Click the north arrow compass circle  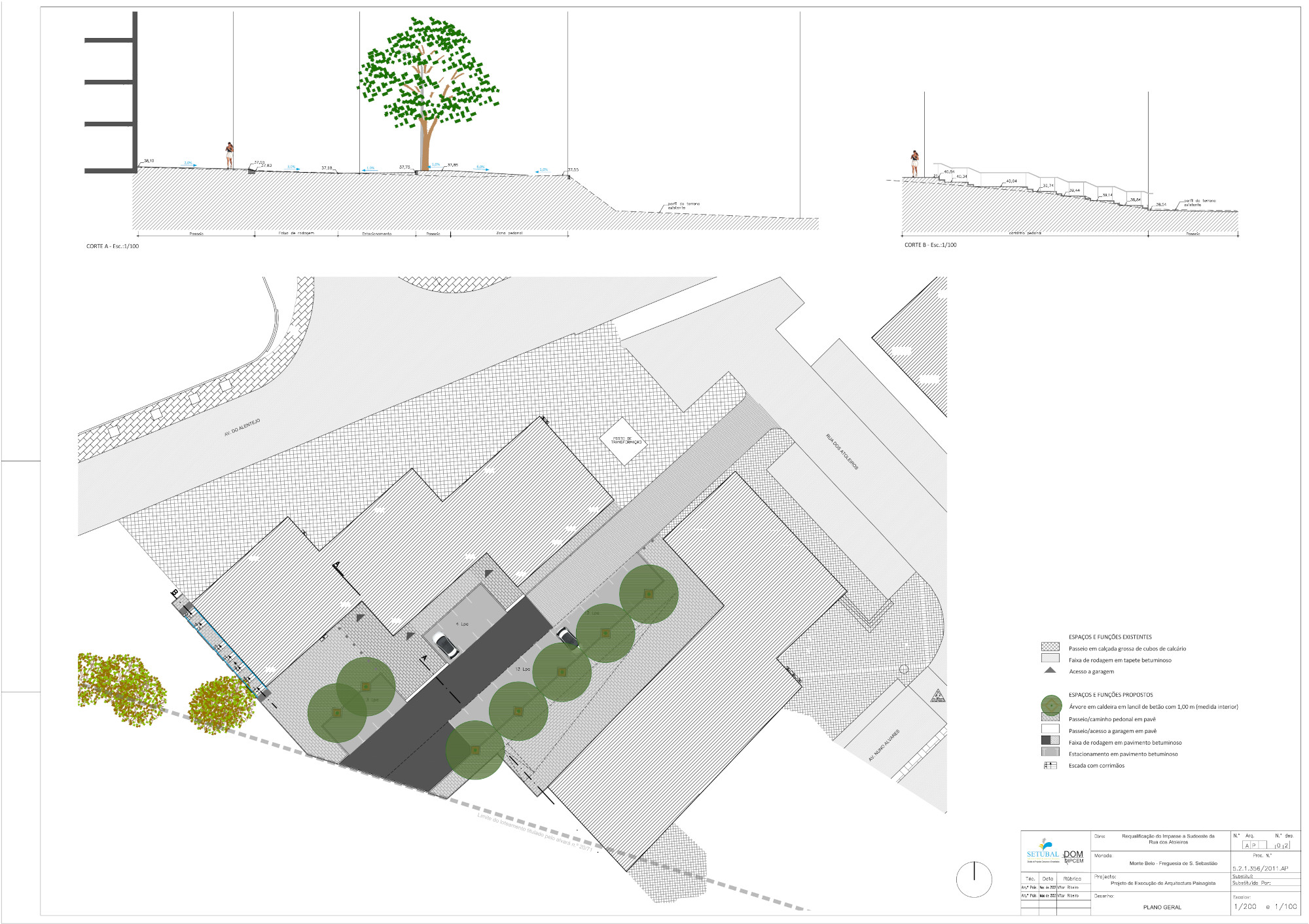click(974, 879)
